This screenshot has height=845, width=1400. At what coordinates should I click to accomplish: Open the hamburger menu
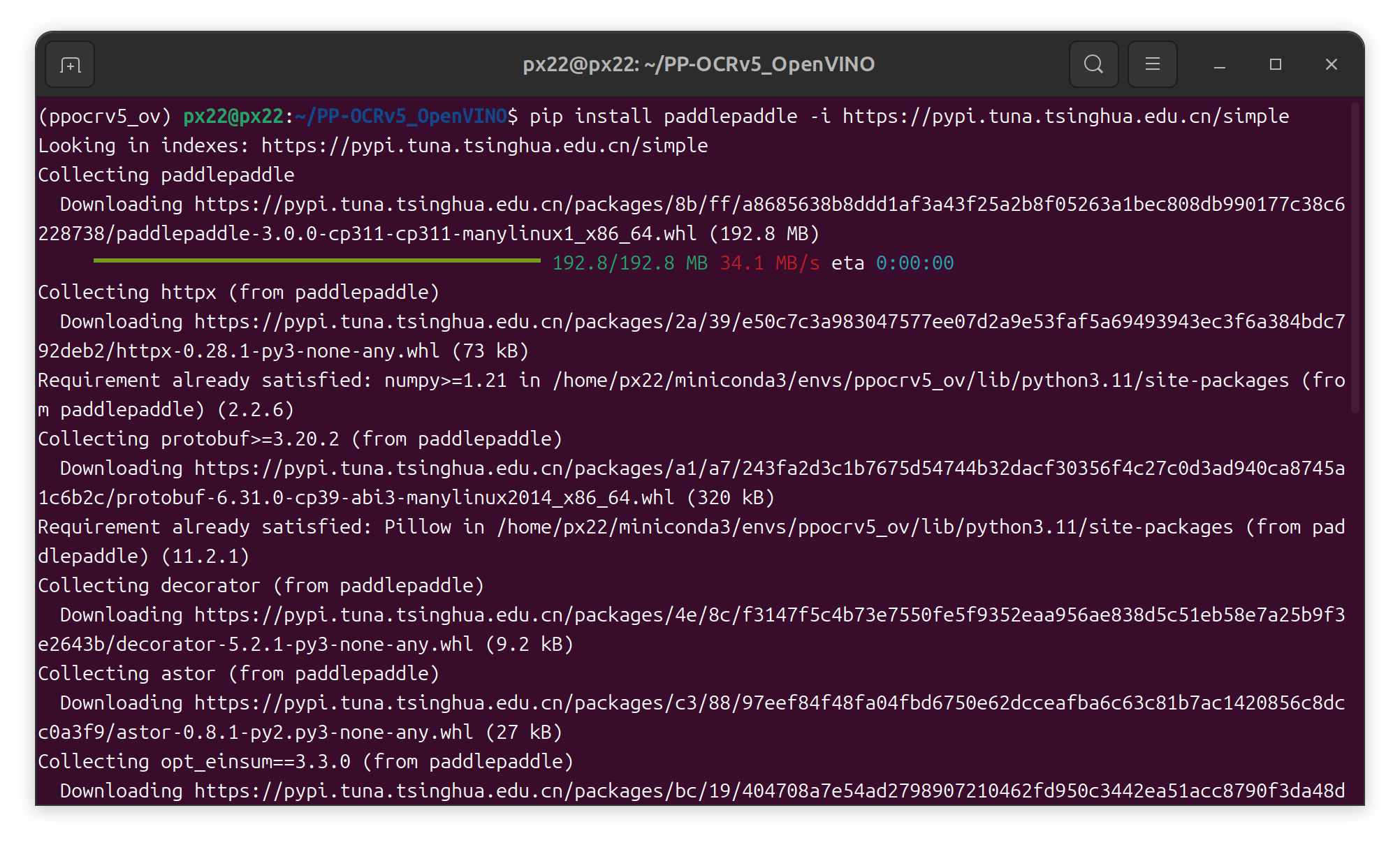[x=1152, y=65]
